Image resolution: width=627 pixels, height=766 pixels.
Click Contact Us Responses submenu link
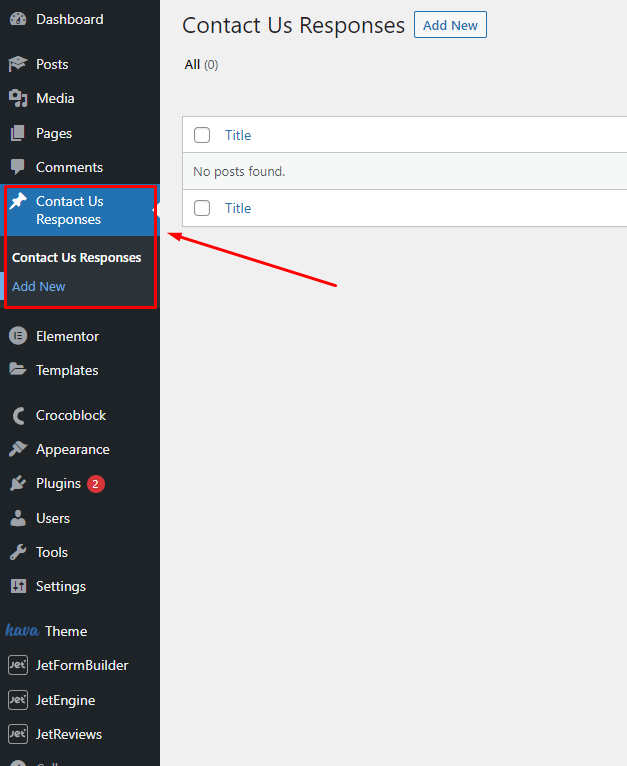pyautogui.click(x=77, y=257)
